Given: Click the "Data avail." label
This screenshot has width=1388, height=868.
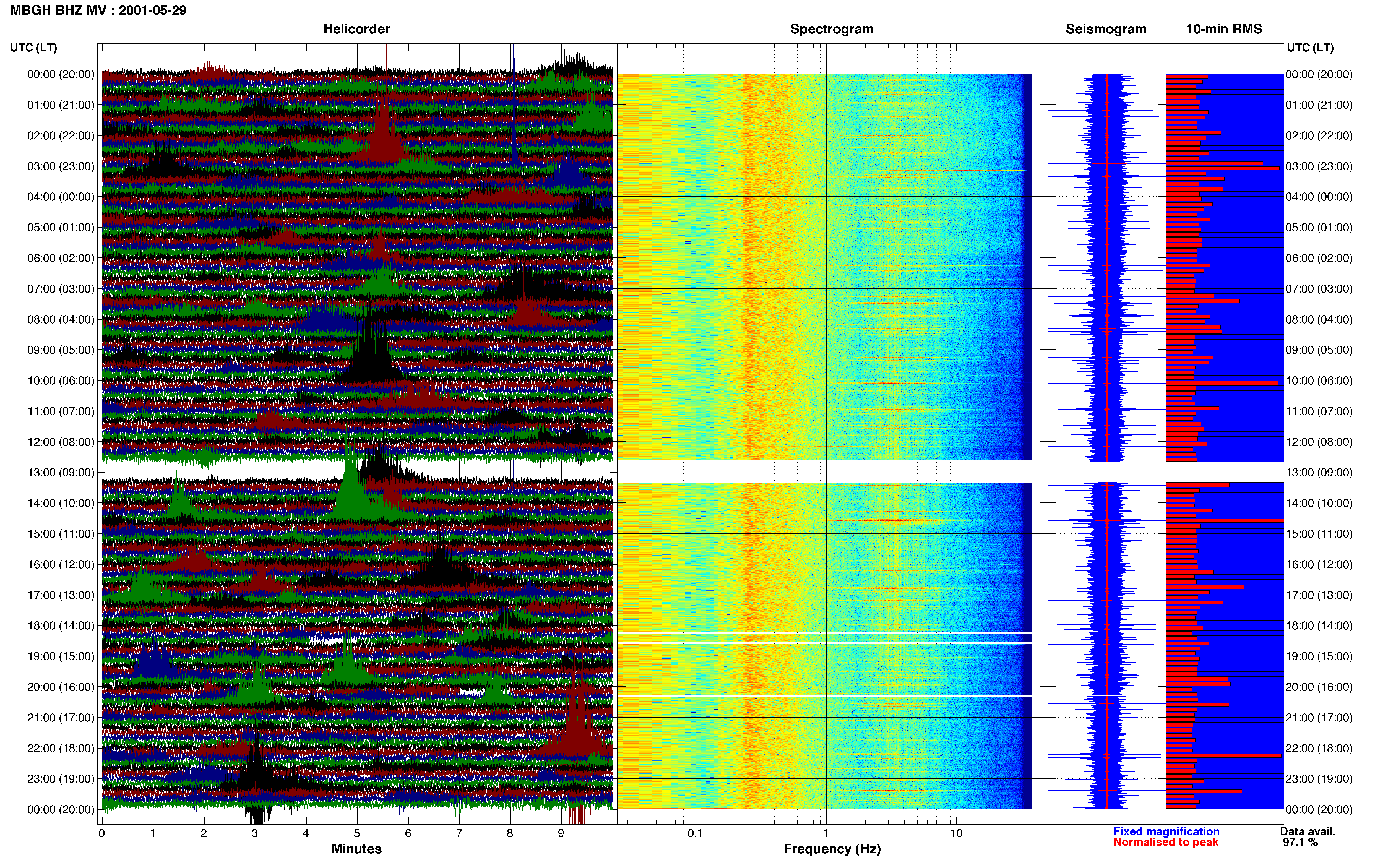Looking at the screenshot, I should [x=1308, y=831].
